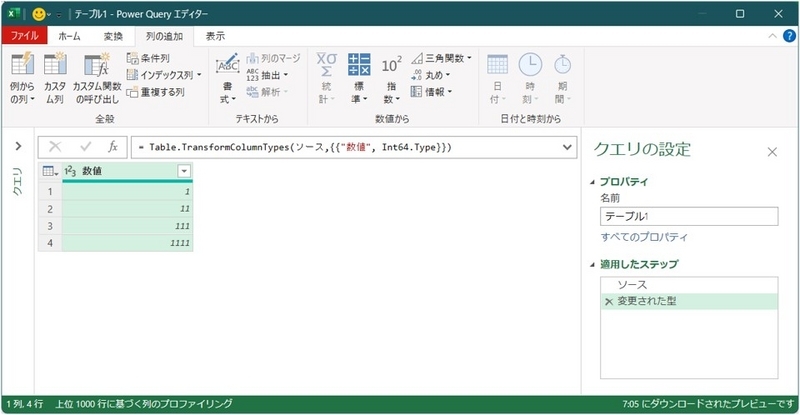800x415 pixels.
Task: Open the 指数 scientific menu
Action: pyautogui.click(x=391, y=78)
